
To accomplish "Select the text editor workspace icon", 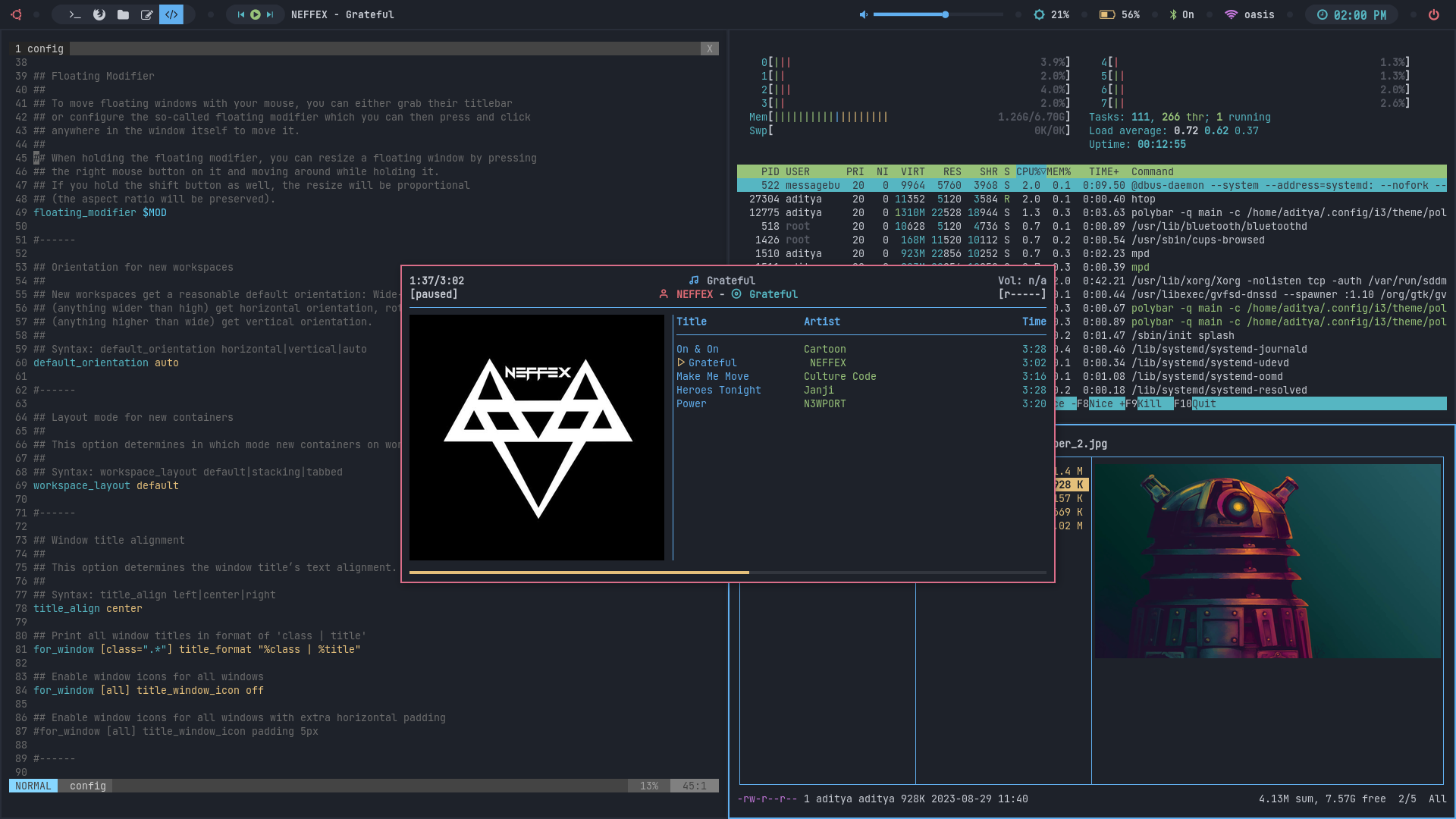I will pos(147,14).
